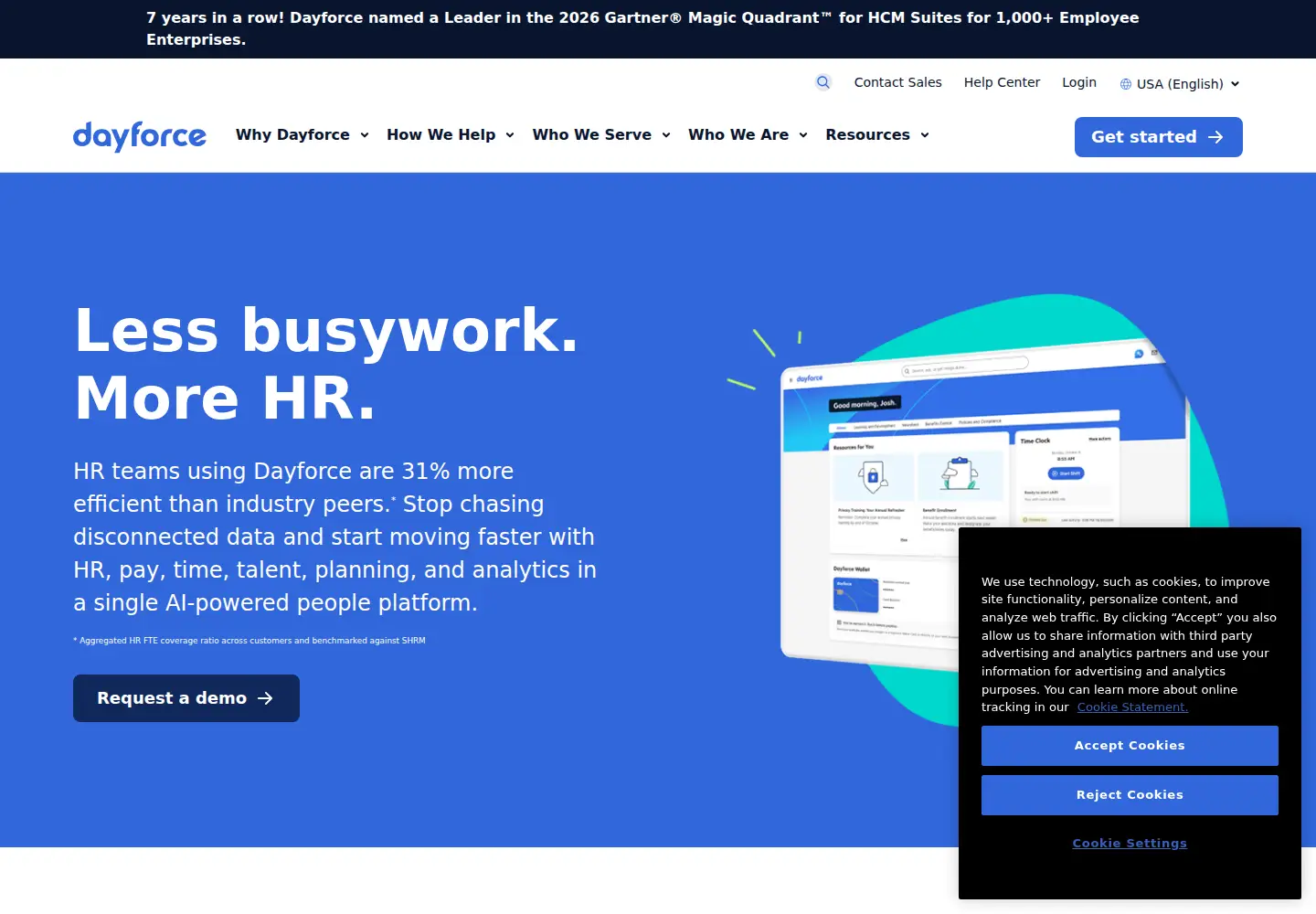Click the Get started button

(x=1159, y=137)
